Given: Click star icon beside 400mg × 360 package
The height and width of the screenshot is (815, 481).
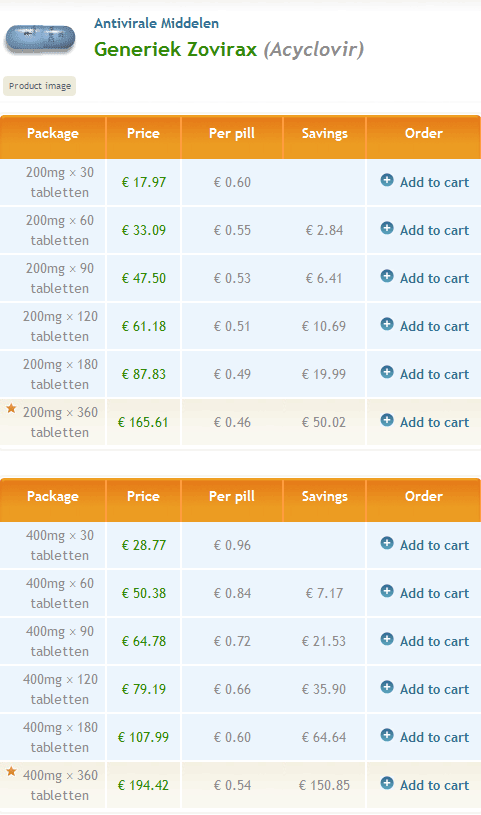Looking at the screenshot, I should click(x=11, y=771).
